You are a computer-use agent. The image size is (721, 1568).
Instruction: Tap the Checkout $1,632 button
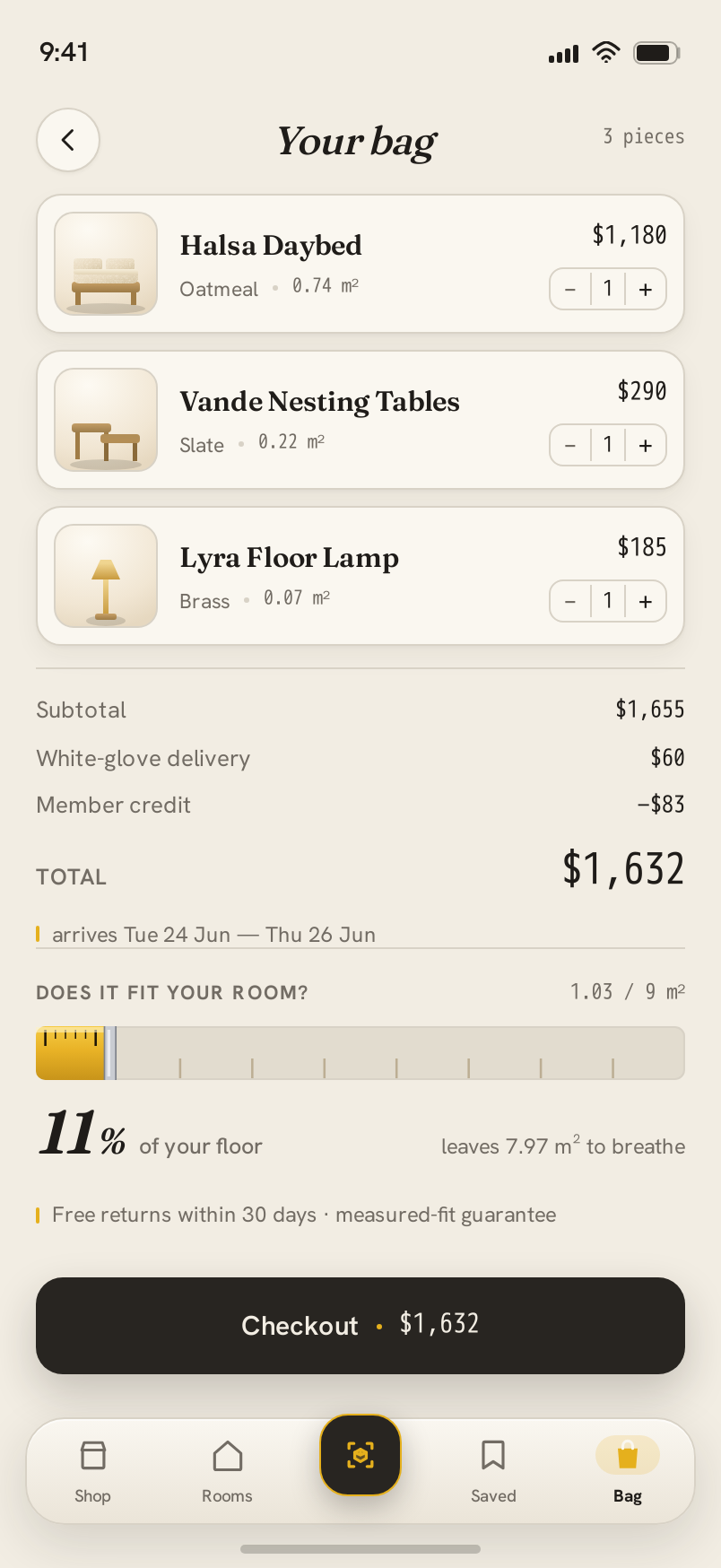360,1326
